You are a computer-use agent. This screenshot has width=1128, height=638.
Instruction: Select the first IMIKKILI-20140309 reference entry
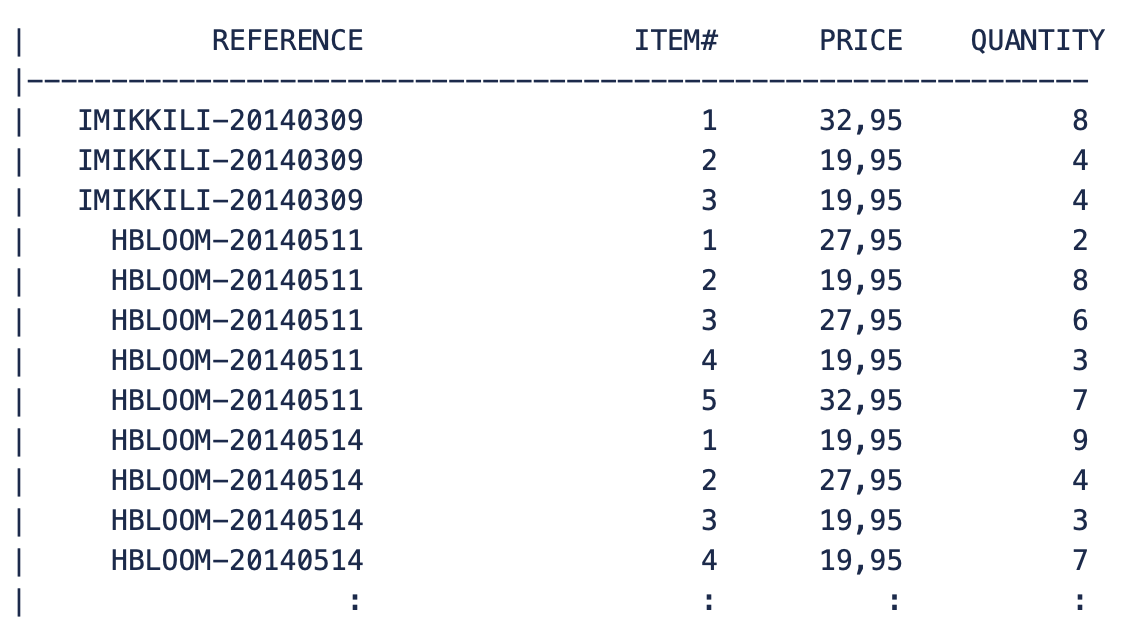(x=220, y=121)
